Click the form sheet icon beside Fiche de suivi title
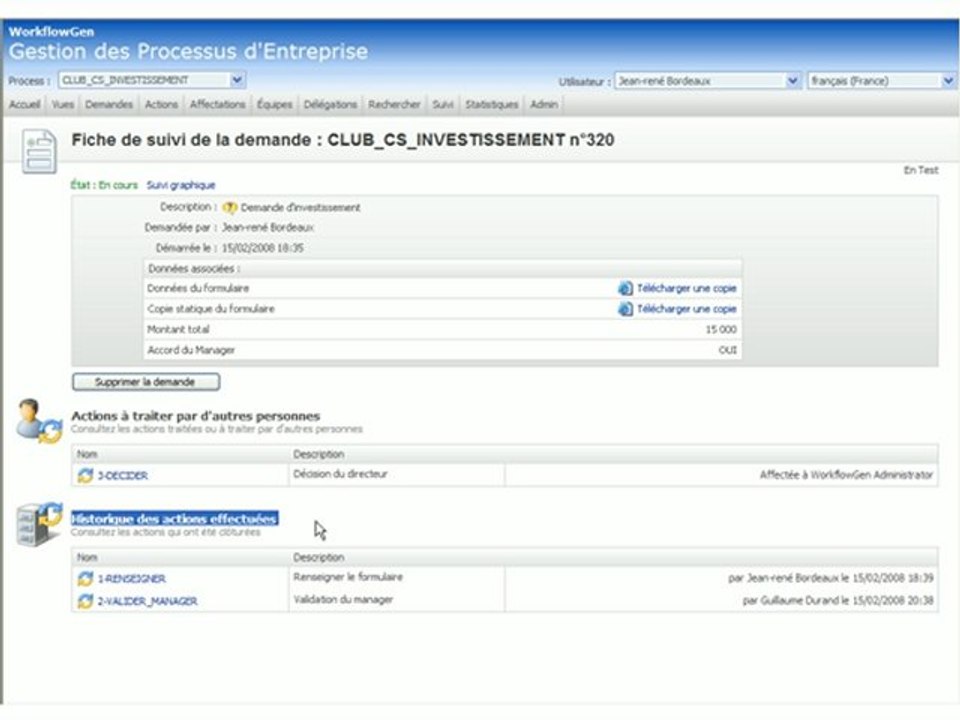The image size is (960, 720). pyautogui.click(x=39, y=151)
